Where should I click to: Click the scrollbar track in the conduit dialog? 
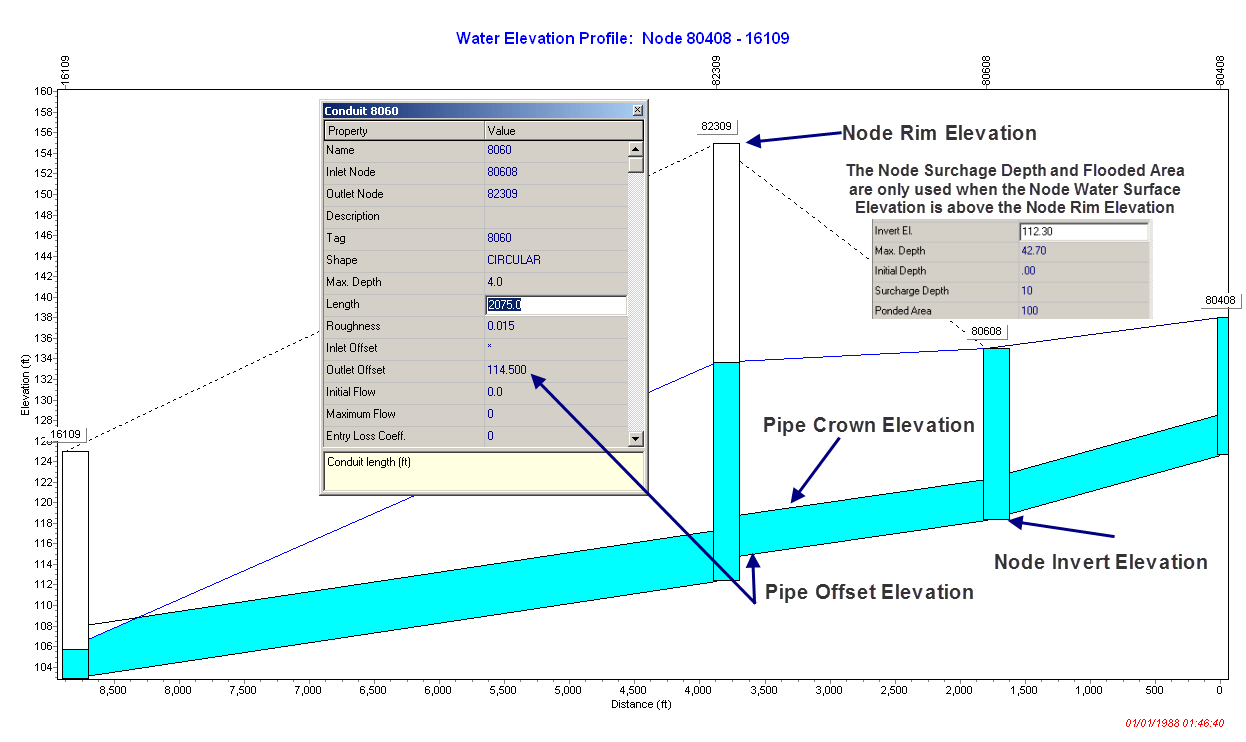(637, 300)
